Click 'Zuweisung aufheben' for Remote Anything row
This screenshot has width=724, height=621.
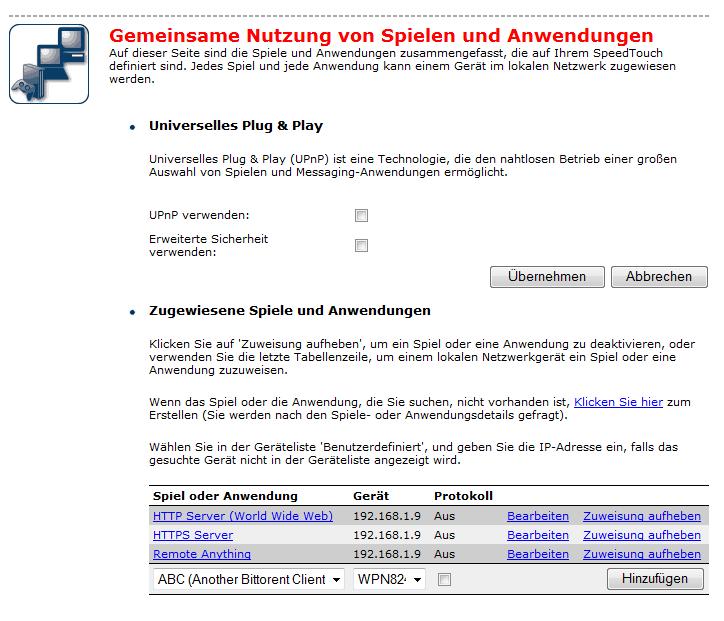642,554
